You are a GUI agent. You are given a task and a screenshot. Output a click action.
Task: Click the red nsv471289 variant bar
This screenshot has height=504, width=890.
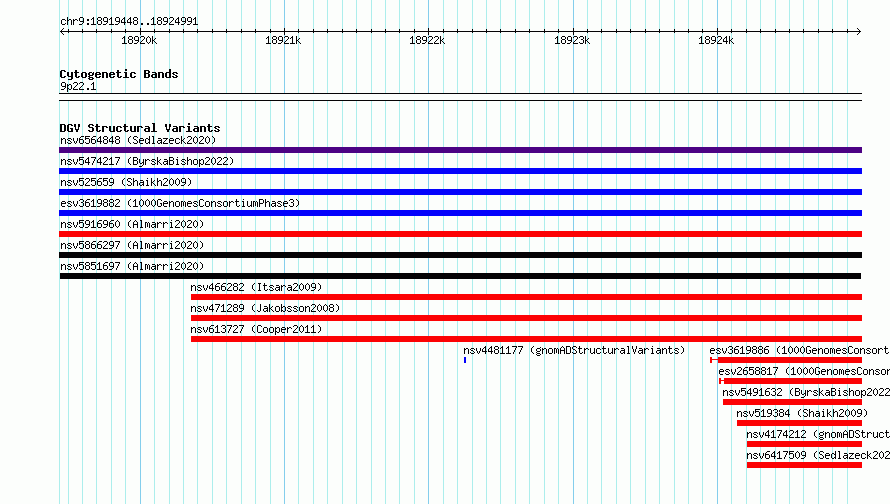pos(526,318)
